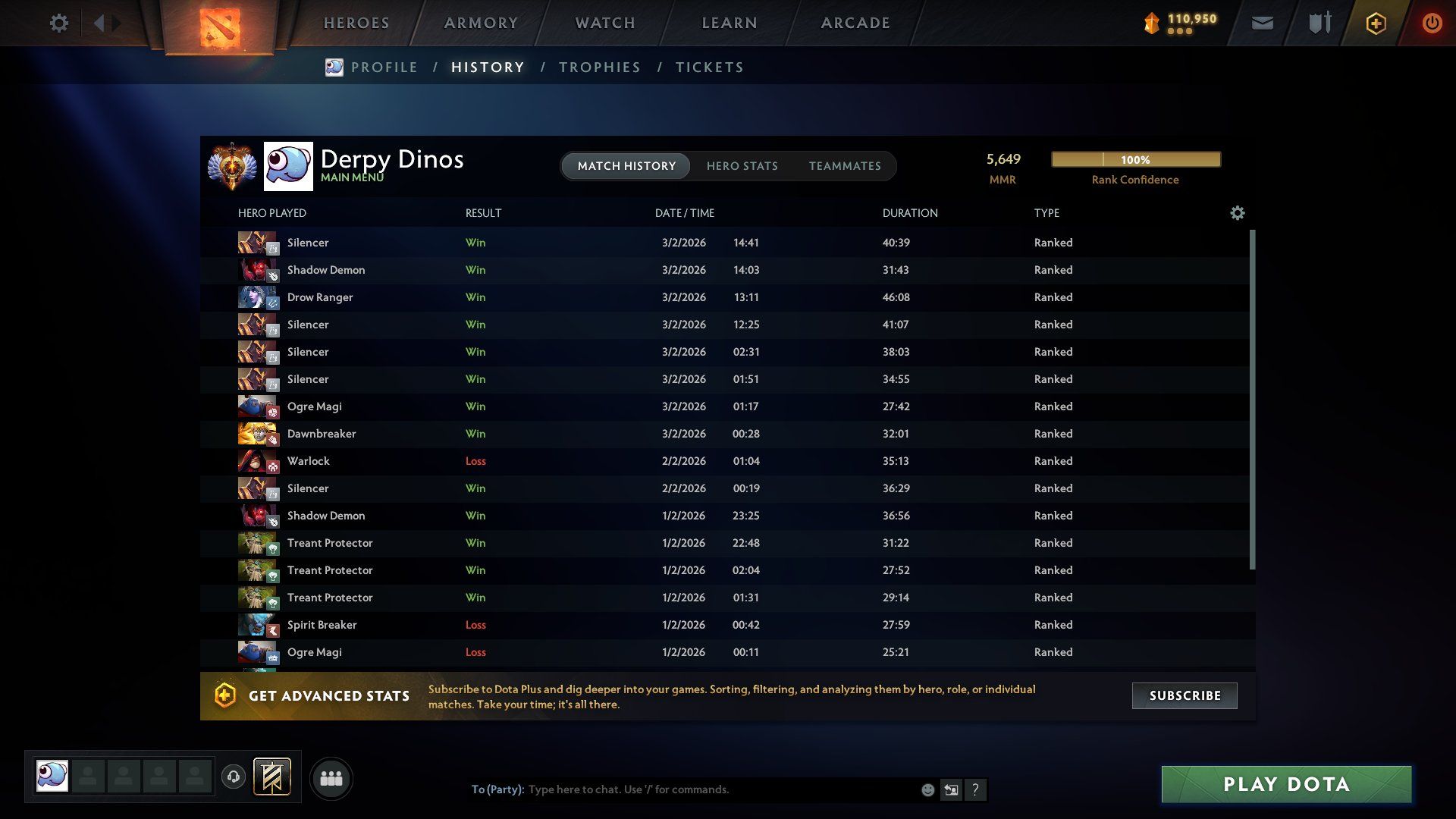Click the voice headset icon in party bar
The width and height of the screenshot is (1456, 819).
click(234, 777)
